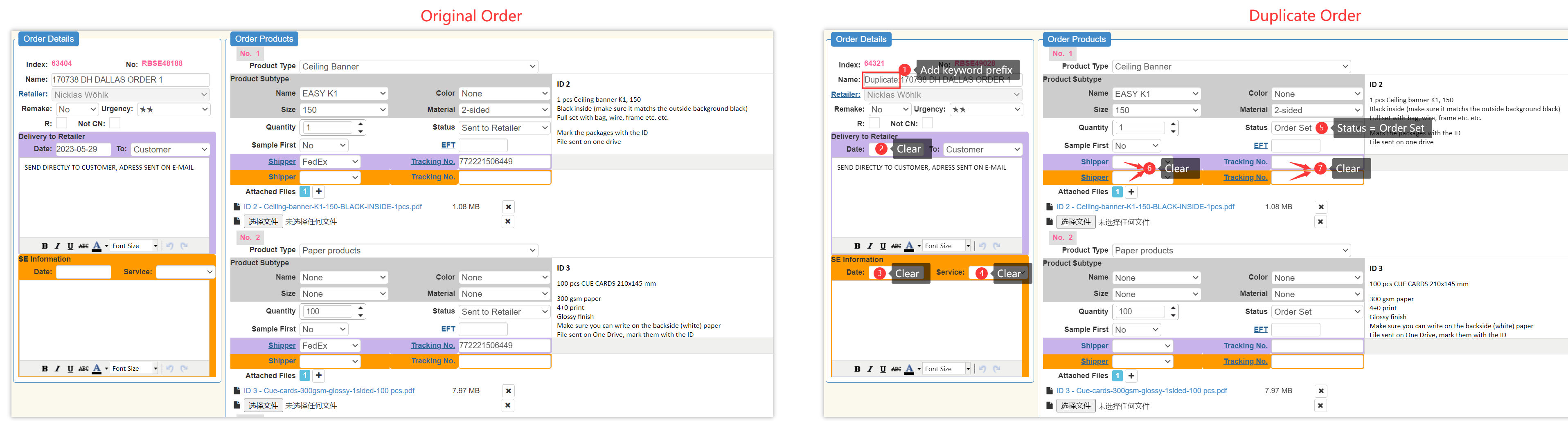Toggle the R checkbox in Original Order
Screen dimensions: 1568x421
(61, 123)
